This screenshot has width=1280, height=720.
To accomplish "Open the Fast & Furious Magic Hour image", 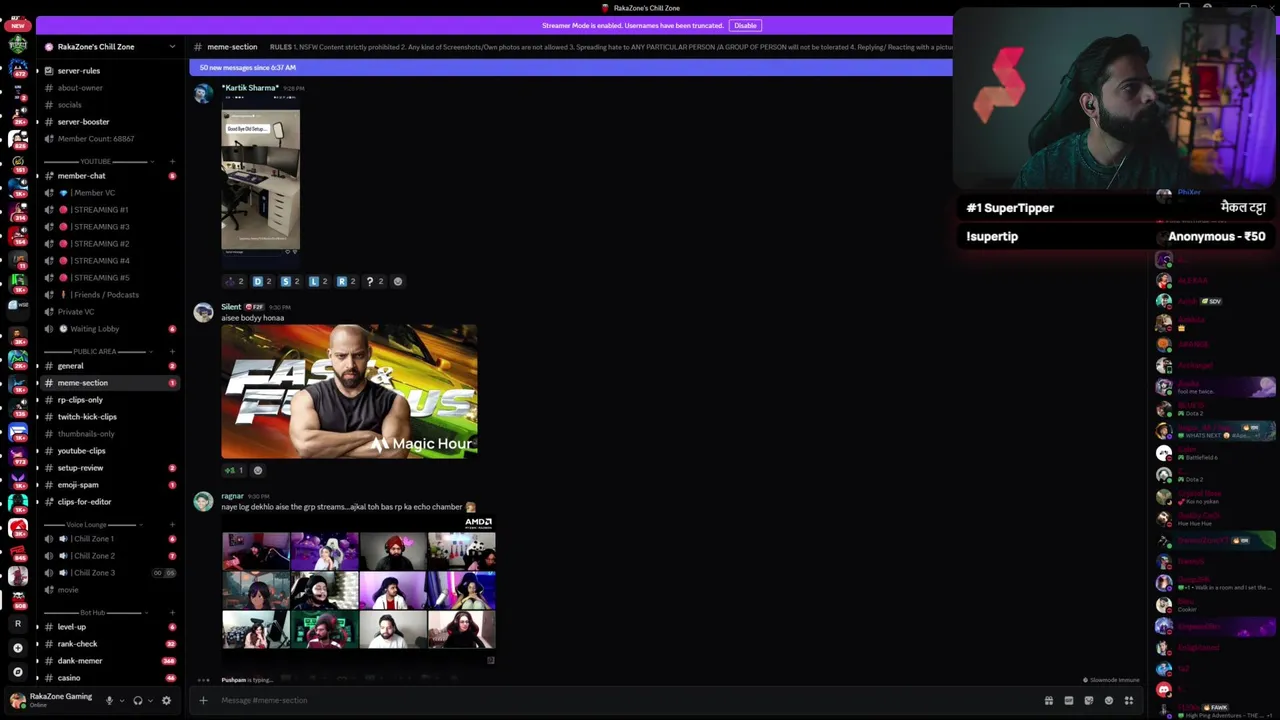I will 349,391.
